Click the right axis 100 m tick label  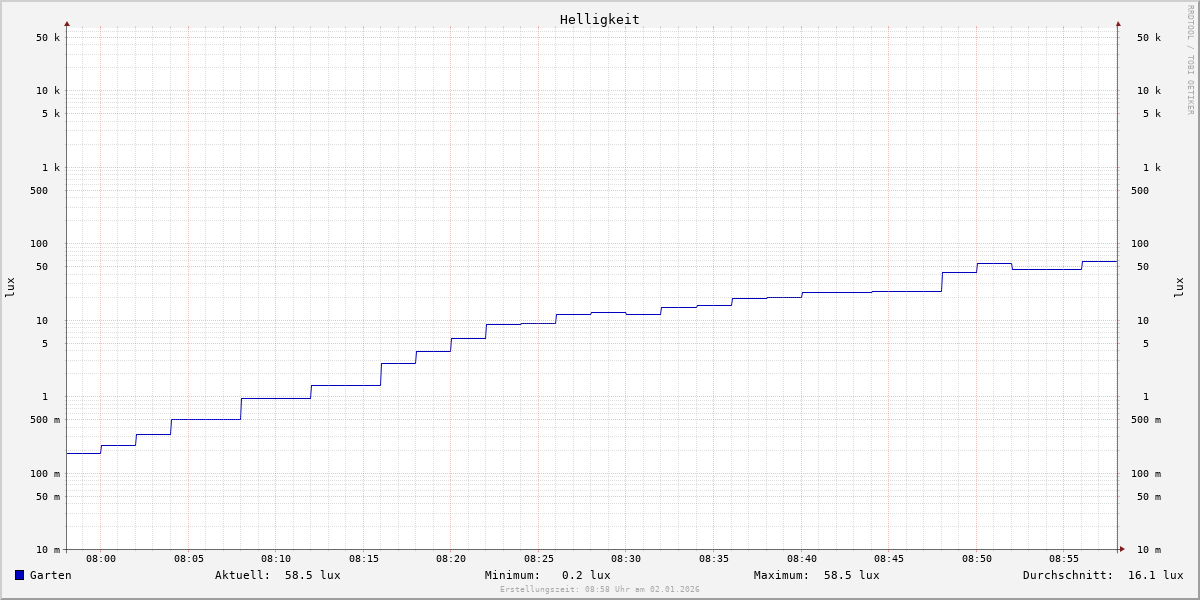tap(1146, 474)
